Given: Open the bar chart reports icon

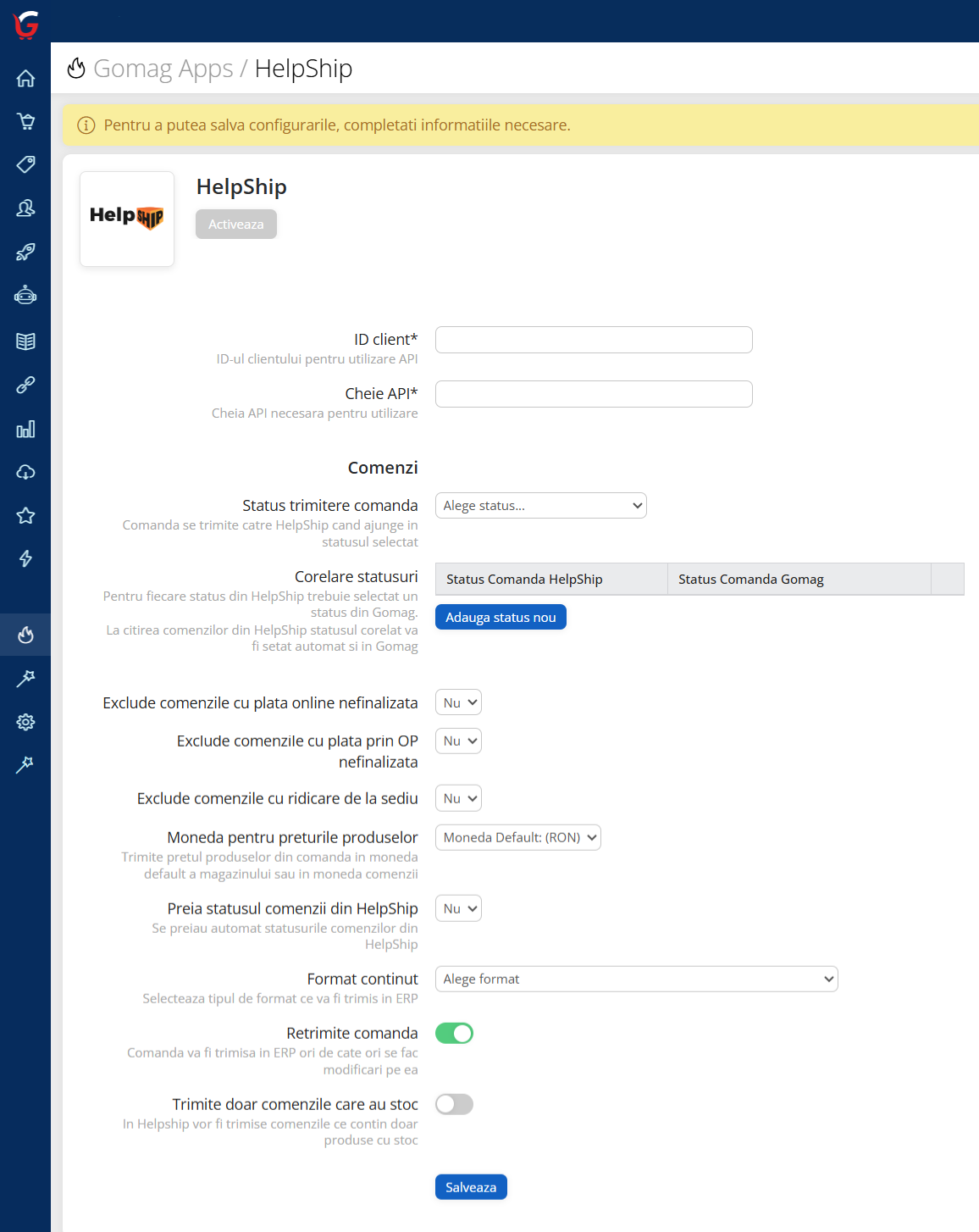Looking at the screenshot, I should pyautogui.click(x=25, y=429).
